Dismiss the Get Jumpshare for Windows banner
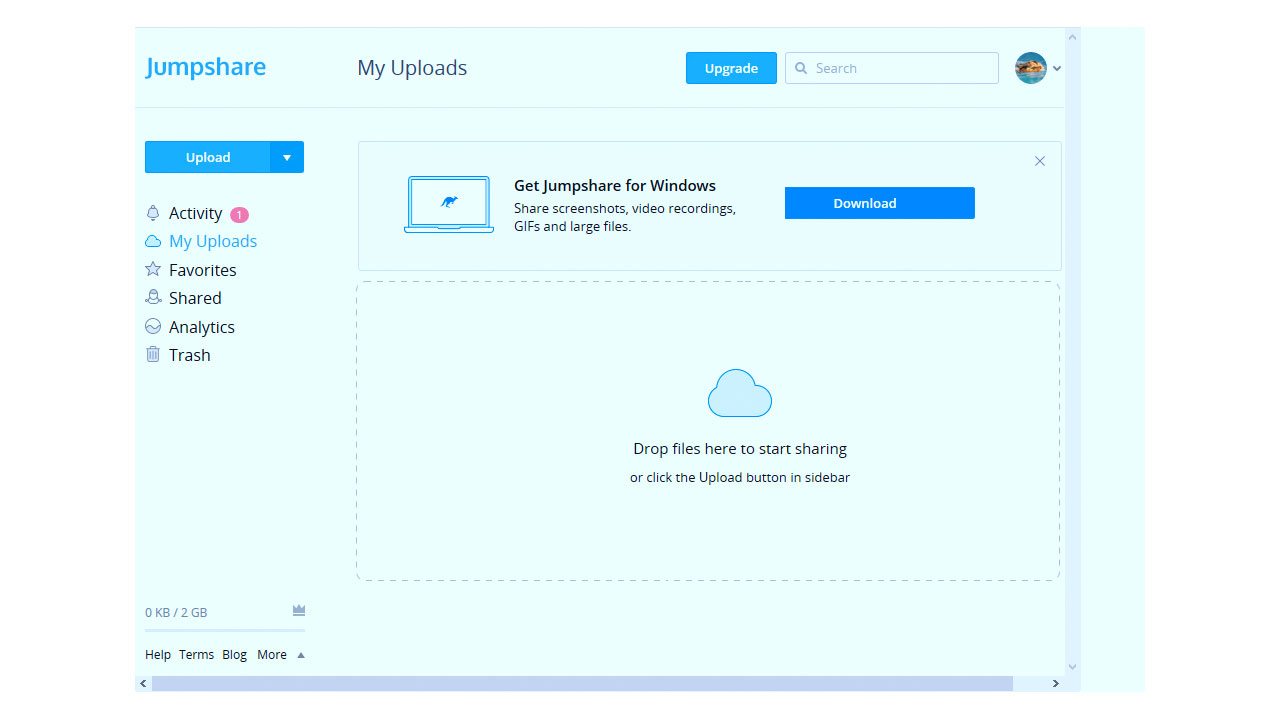Screen dimensions: 1280x720 [x=1040, y=161]
